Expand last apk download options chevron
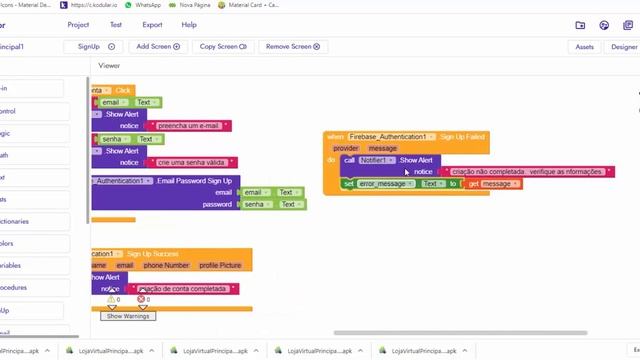Image resolution: width=640 pixels, height=360 pixels. point(465,351)
